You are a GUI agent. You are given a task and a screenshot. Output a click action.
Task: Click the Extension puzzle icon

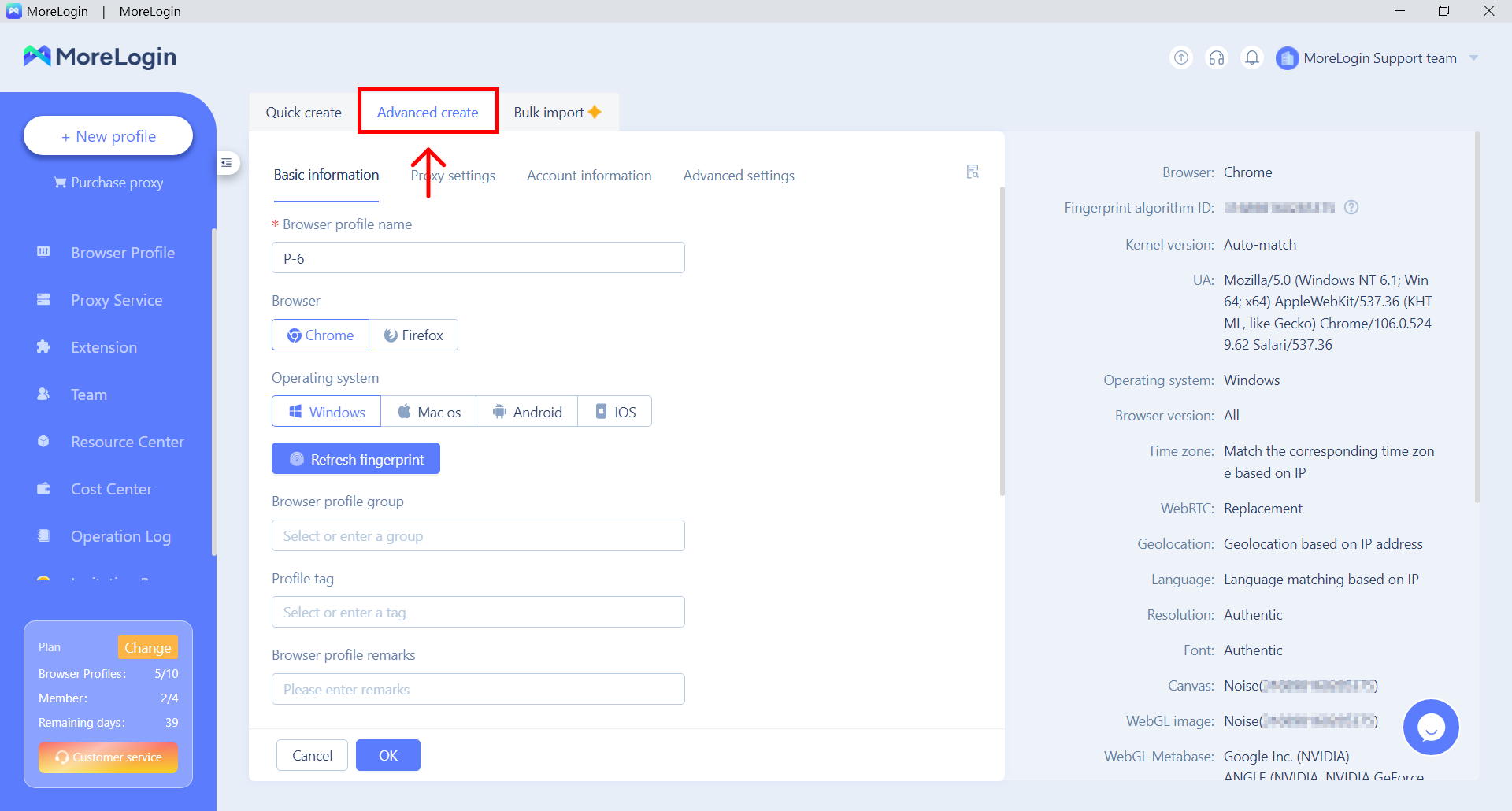(43, 346)
